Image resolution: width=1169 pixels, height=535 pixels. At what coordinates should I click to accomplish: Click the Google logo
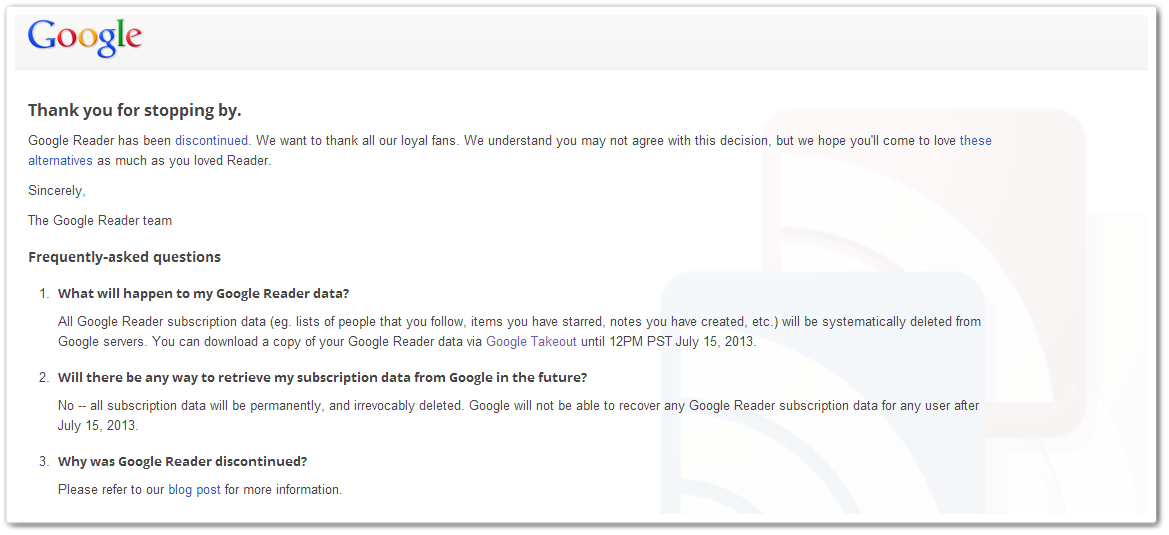pyautogui.click(x=84, y=38)
